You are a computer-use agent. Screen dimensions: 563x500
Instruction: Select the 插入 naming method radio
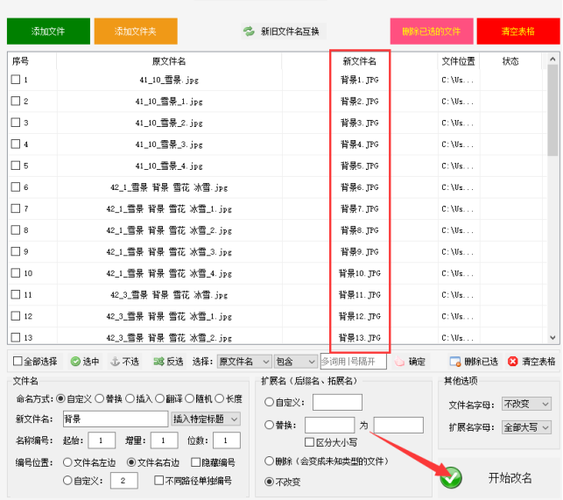[130, 399]
